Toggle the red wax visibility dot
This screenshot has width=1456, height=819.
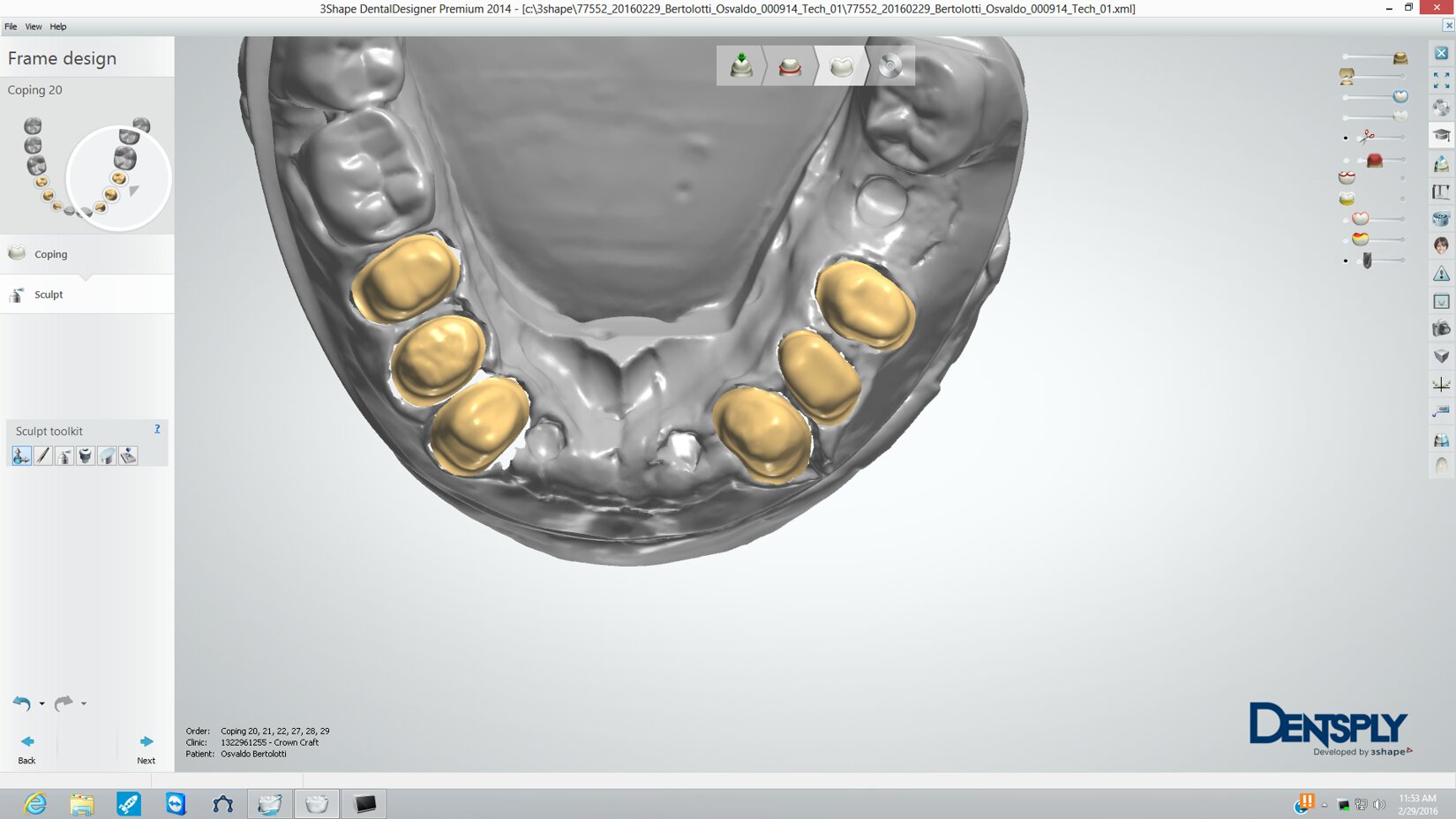pyautogui.click(x=1346, y=161)
